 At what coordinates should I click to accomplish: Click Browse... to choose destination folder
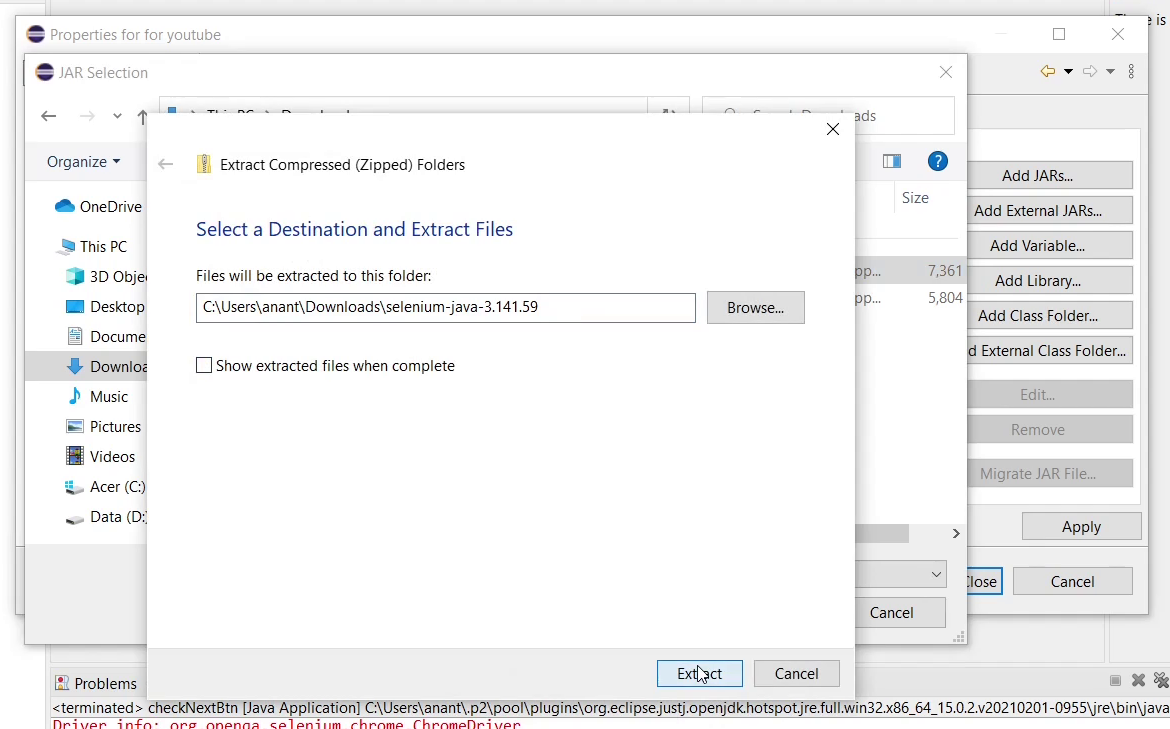coord(755,307)
